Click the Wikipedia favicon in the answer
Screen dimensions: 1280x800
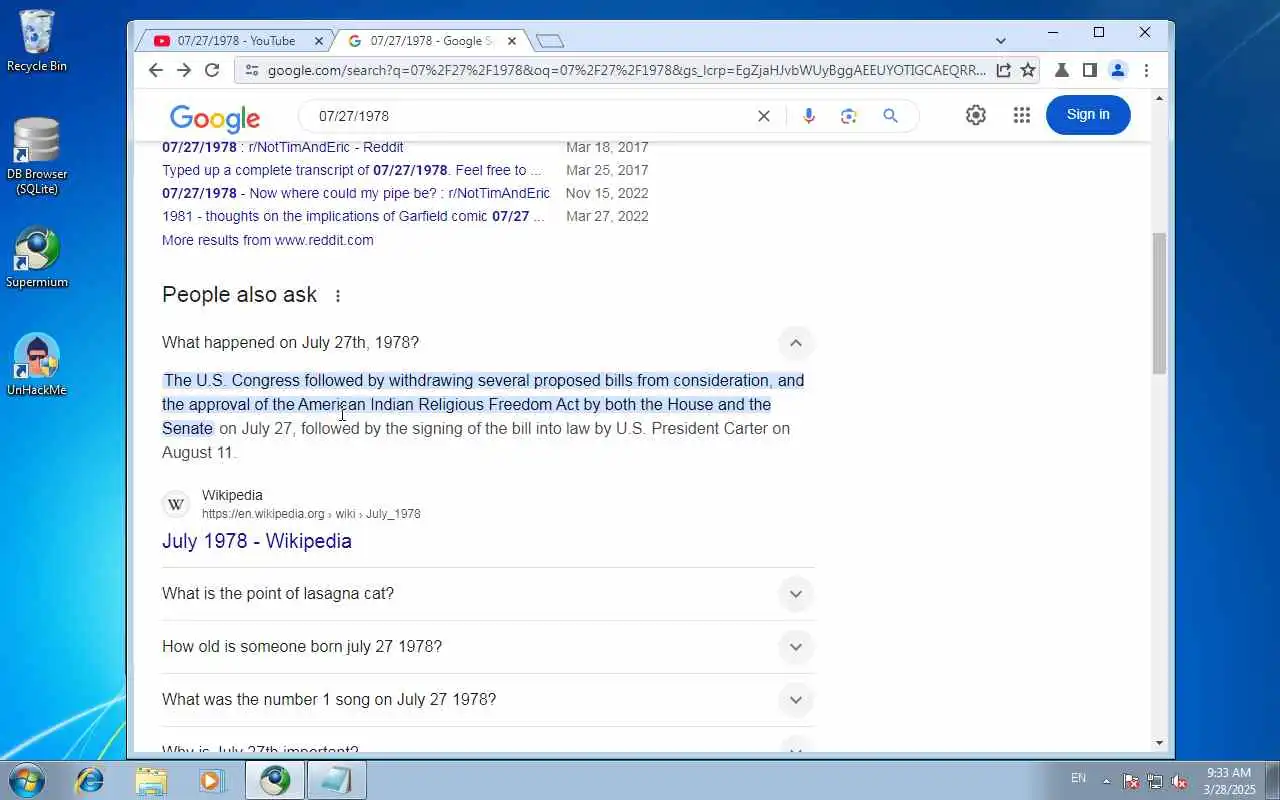click(176, 504)
